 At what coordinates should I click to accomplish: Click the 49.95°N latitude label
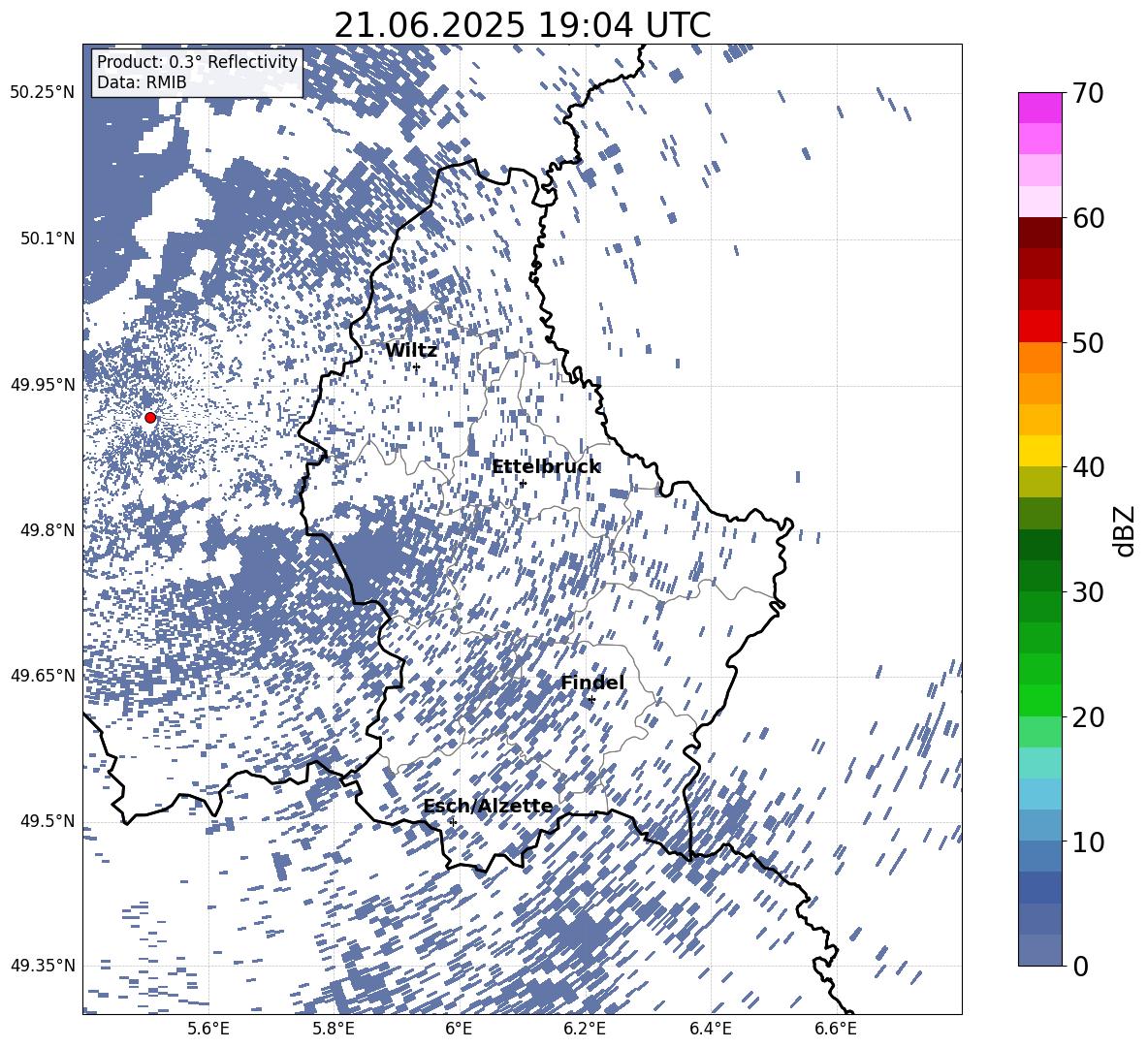[43, 385]
